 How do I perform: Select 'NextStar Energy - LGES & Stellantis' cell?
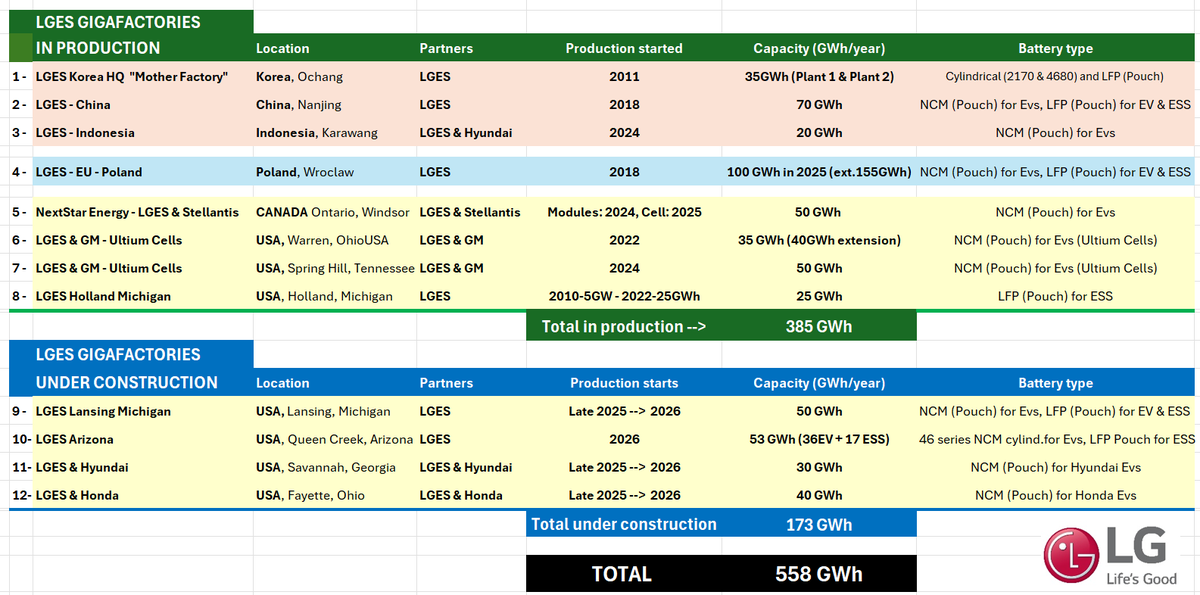(143, 212)
